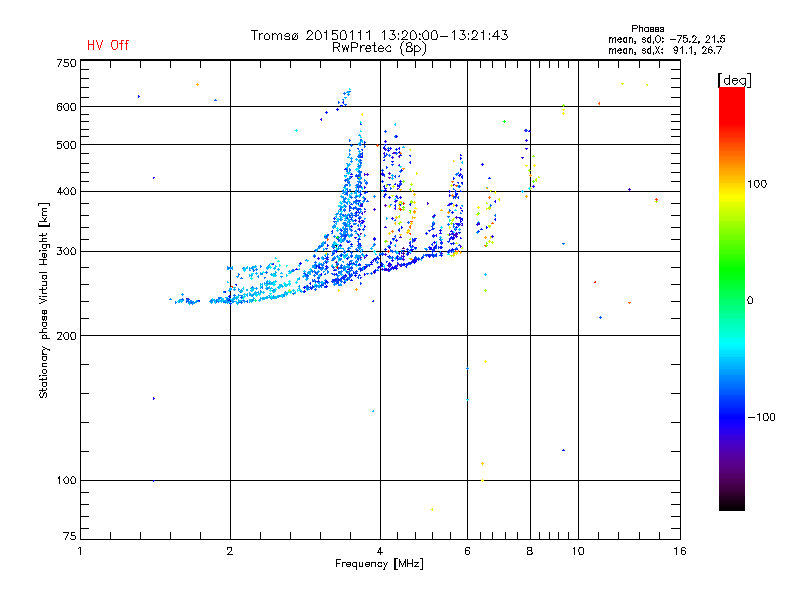Click the '500' y-axis tick label
The height and width of the screenshot is (600, 800).
click(x=66, y=145)
